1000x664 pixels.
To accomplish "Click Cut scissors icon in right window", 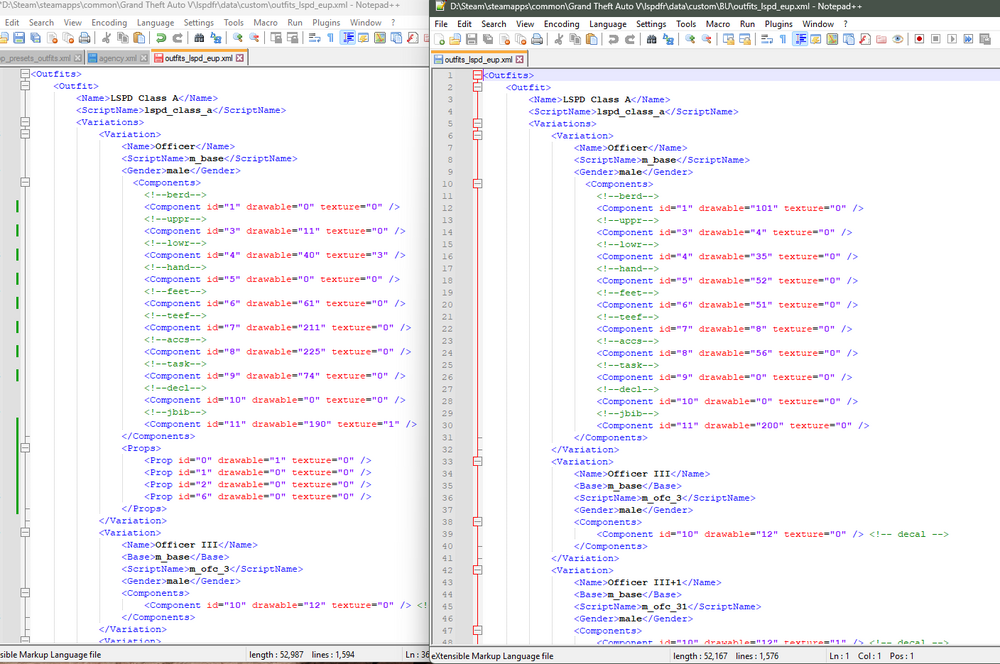I will [x=559, y=40].
